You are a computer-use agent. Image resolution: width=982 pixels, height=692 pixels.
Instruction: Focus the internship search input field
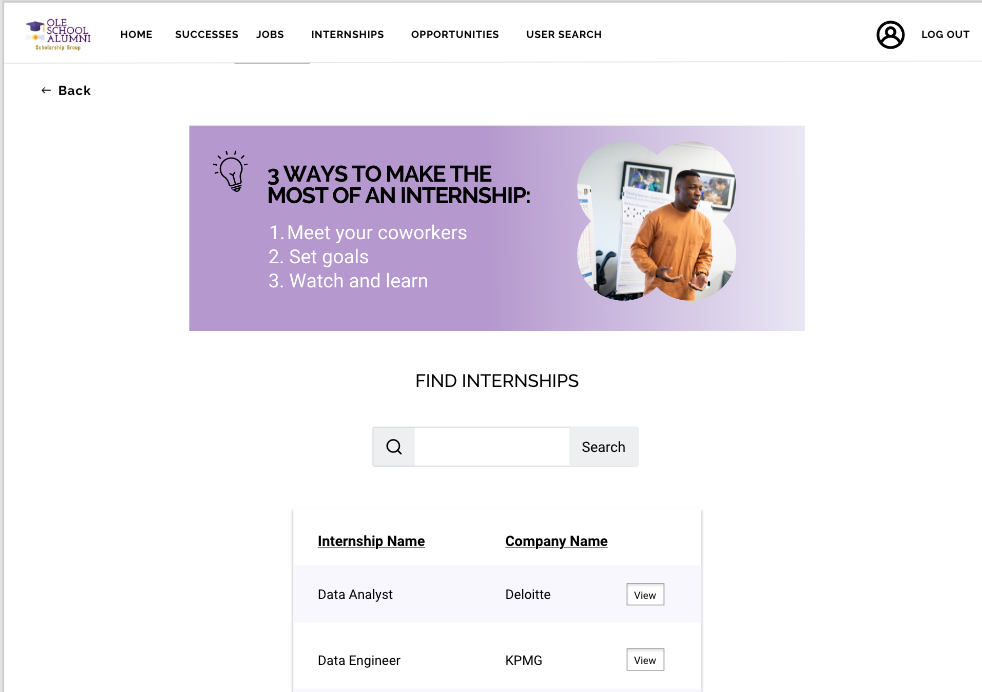[492, 447]
